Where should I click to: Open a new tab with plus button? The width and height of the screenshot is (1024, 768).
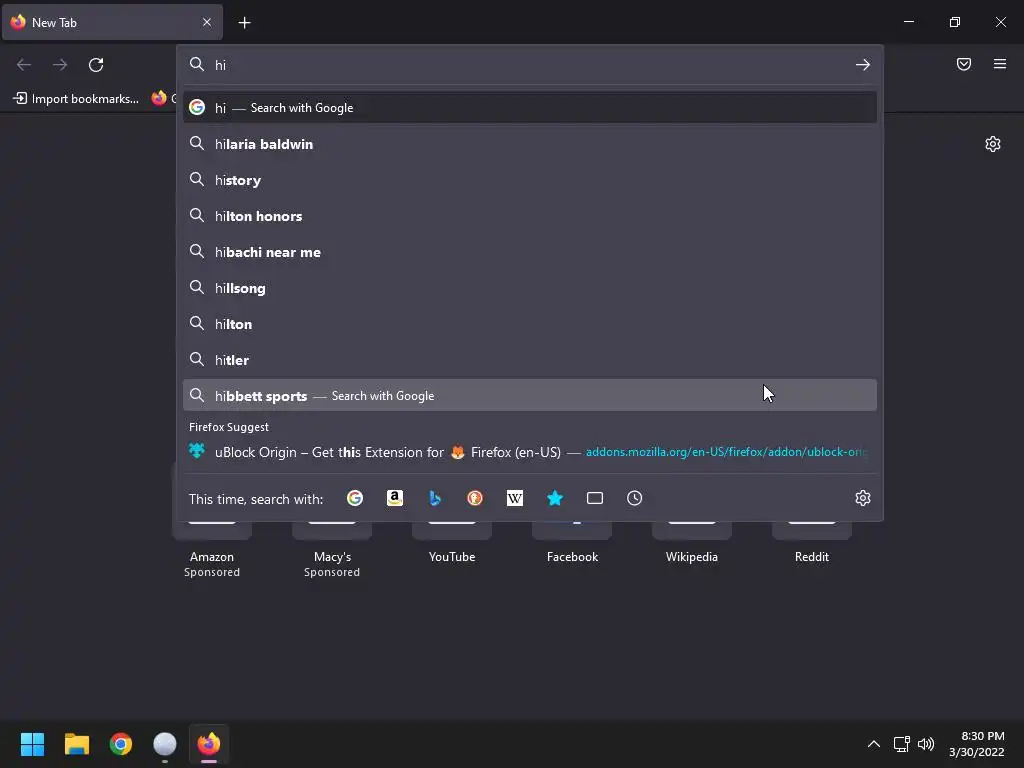(x=244, y=23)
